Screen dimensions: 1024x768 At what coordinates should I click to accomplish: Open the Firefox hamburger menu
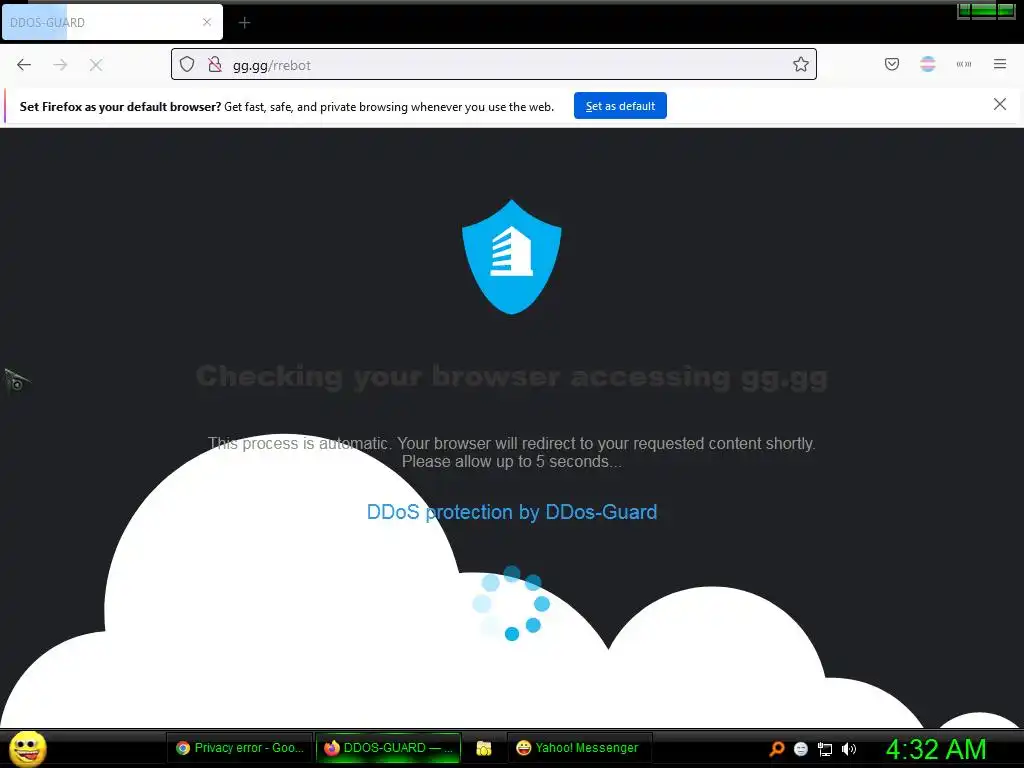pos(1000,64)
